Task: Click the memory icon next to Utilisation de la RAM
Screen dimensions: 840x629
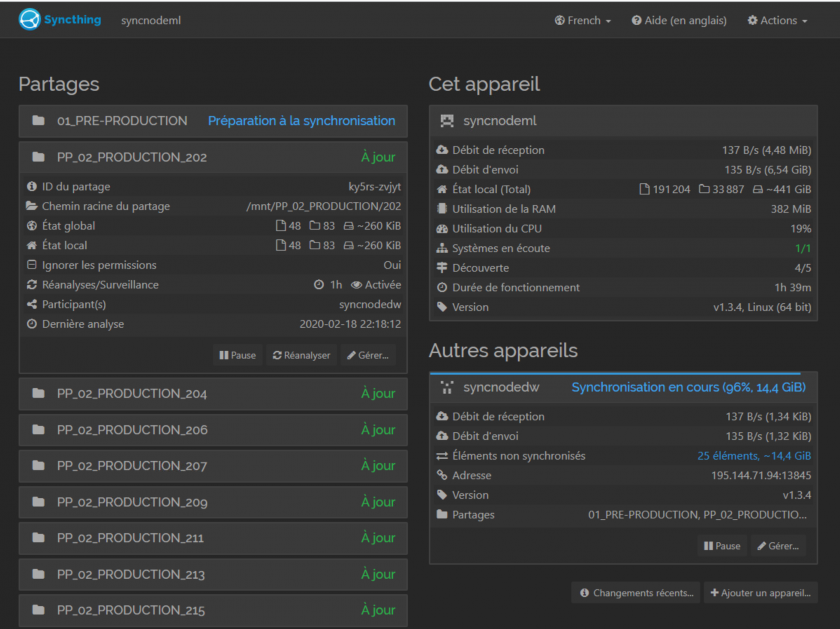Action: click(x=442, y=209)
